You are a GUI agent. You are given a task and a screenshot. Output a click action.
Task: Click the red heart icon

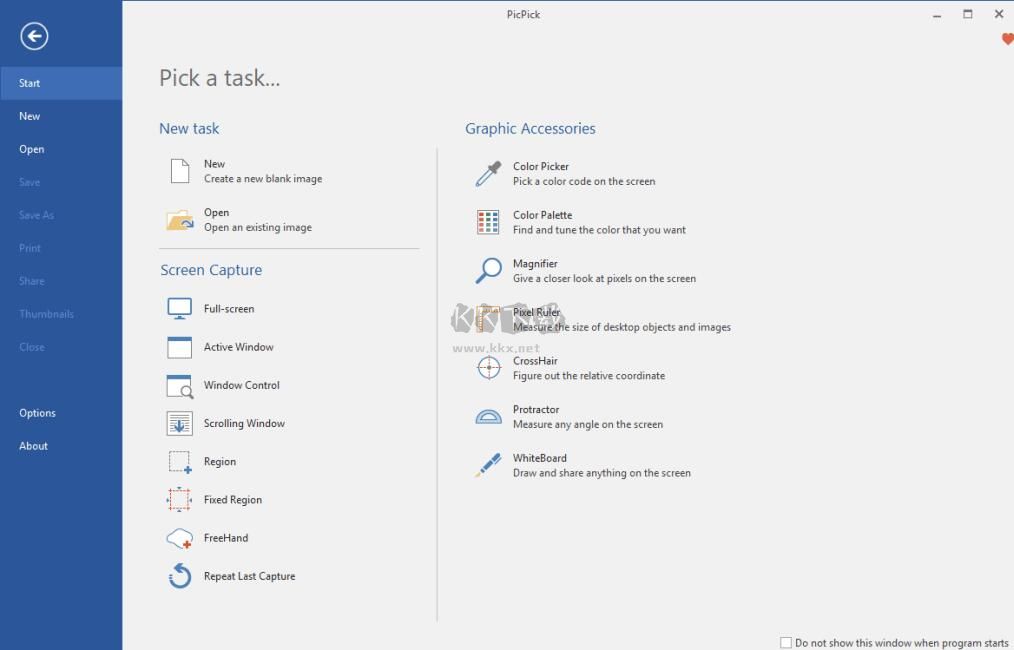coord(1007,40)
